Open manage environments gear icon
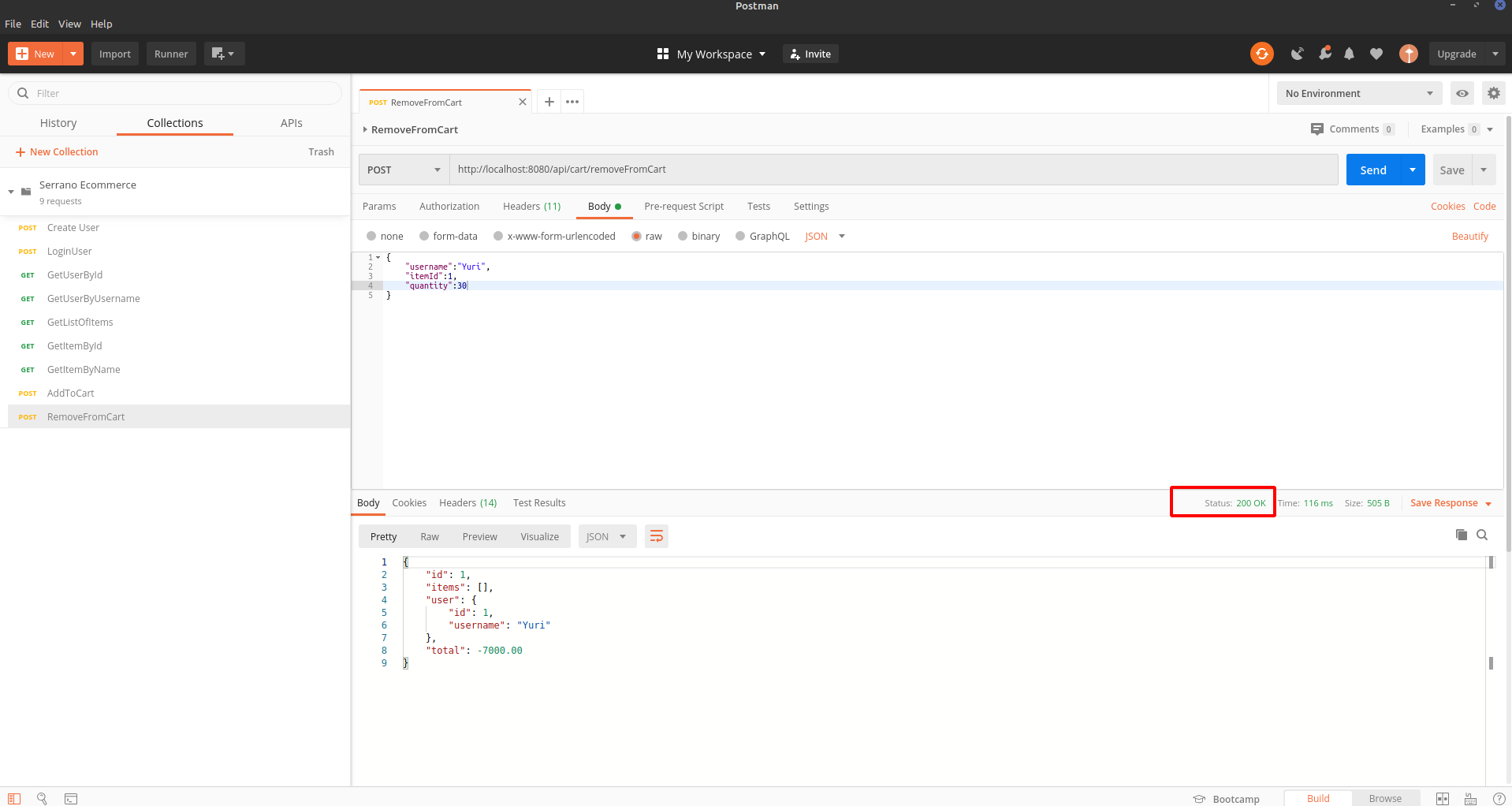Screen dimensions: 1512x806 point(1494,93)
